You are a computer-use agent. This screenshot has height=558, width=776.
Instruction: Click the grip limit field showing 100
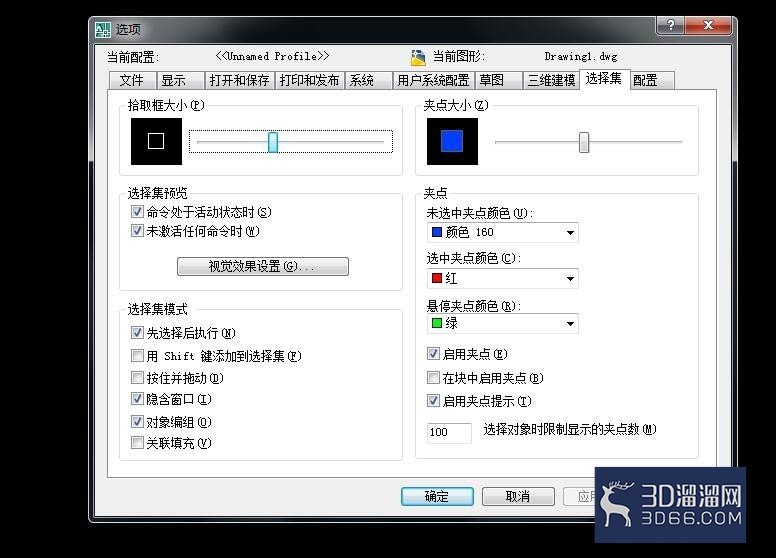tap(449, 432)
